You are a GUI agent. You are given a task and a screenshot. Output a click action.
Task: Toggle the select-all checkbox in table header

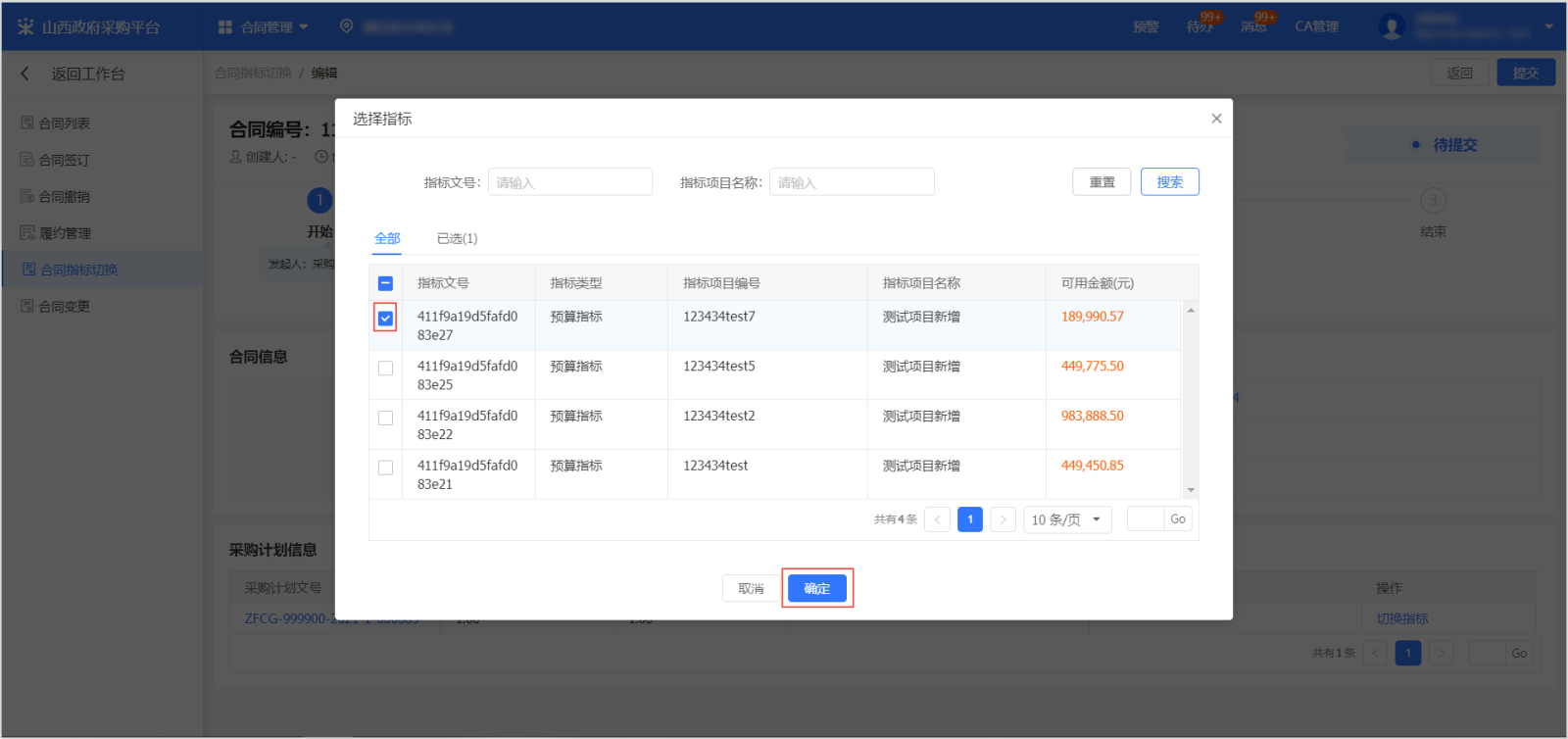[385, 283]
